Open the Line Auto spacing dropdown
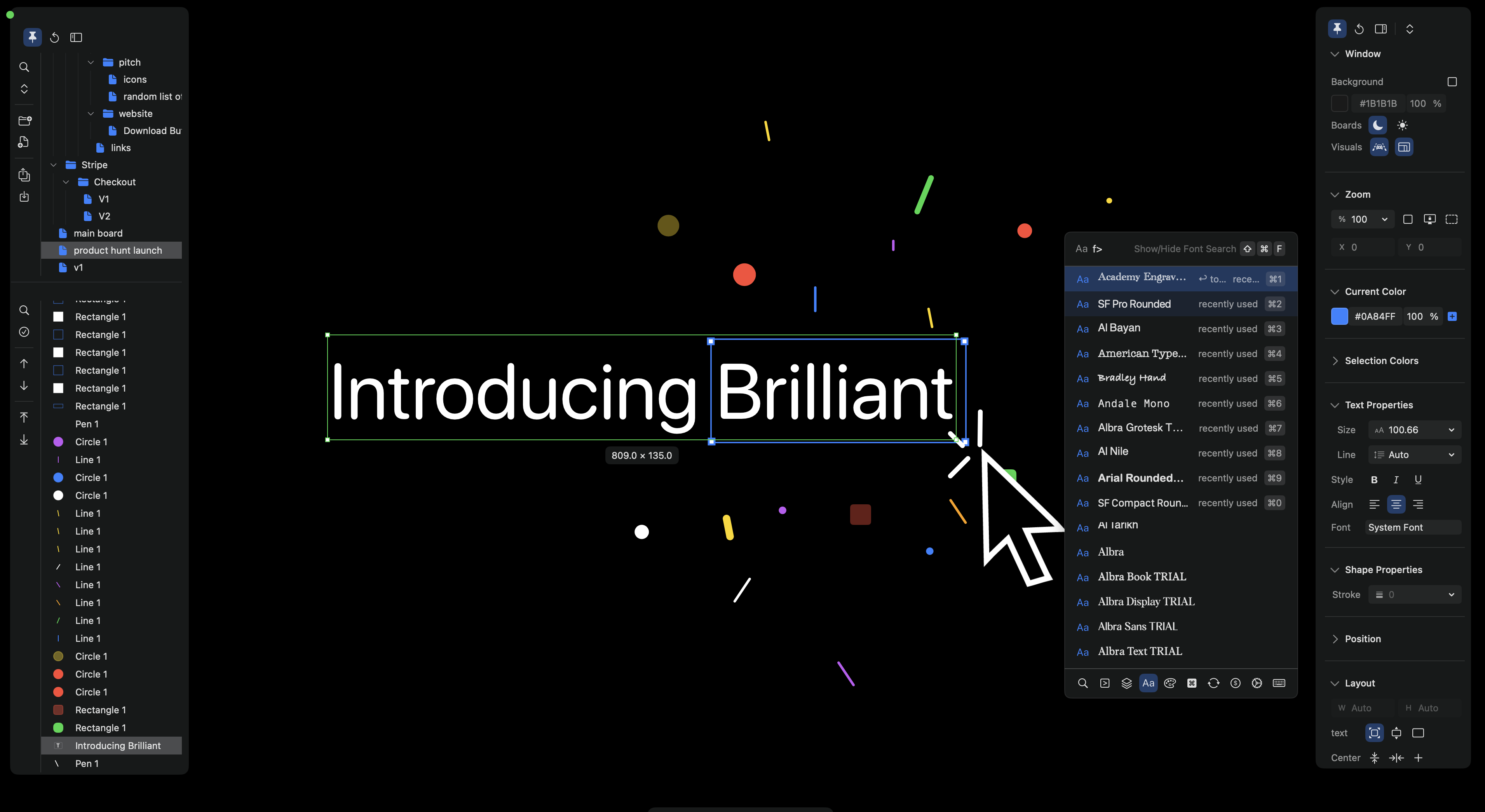 pos(1415,455)
